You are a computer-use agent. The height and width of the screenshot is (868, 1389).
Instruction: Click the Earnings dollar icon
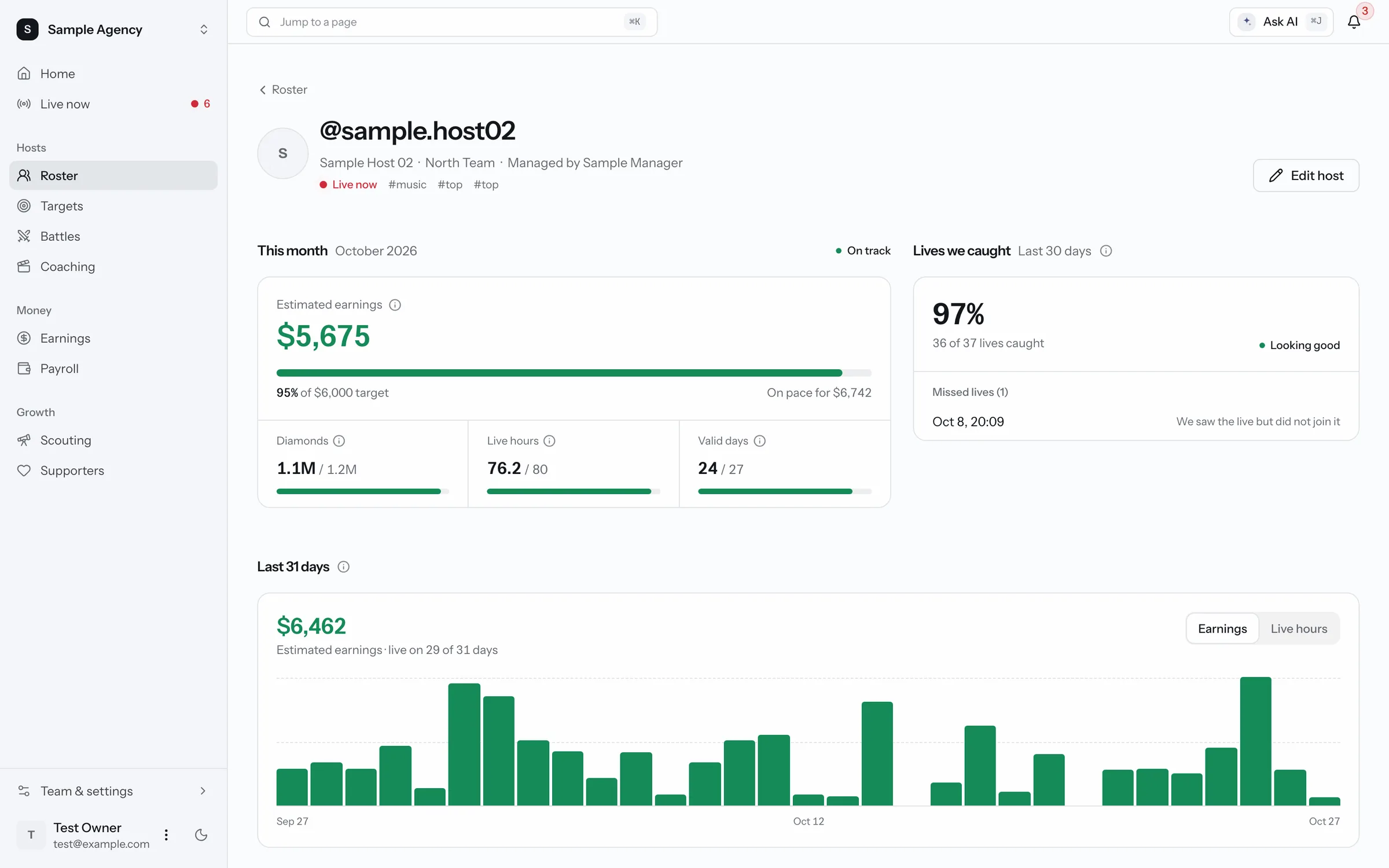coord(24,339)
